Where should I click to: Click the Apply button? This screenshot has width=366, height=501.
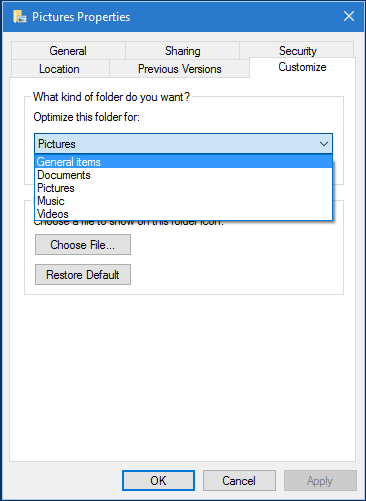pyautogui.click(x=320, y=480)
